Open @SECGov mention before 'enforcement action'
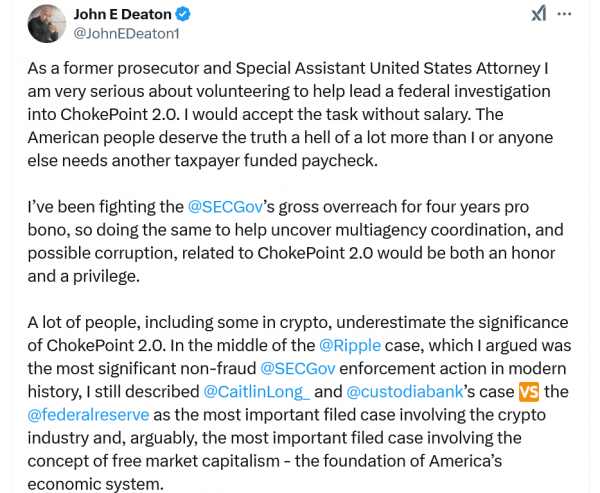600x493 pixels. 297,369
